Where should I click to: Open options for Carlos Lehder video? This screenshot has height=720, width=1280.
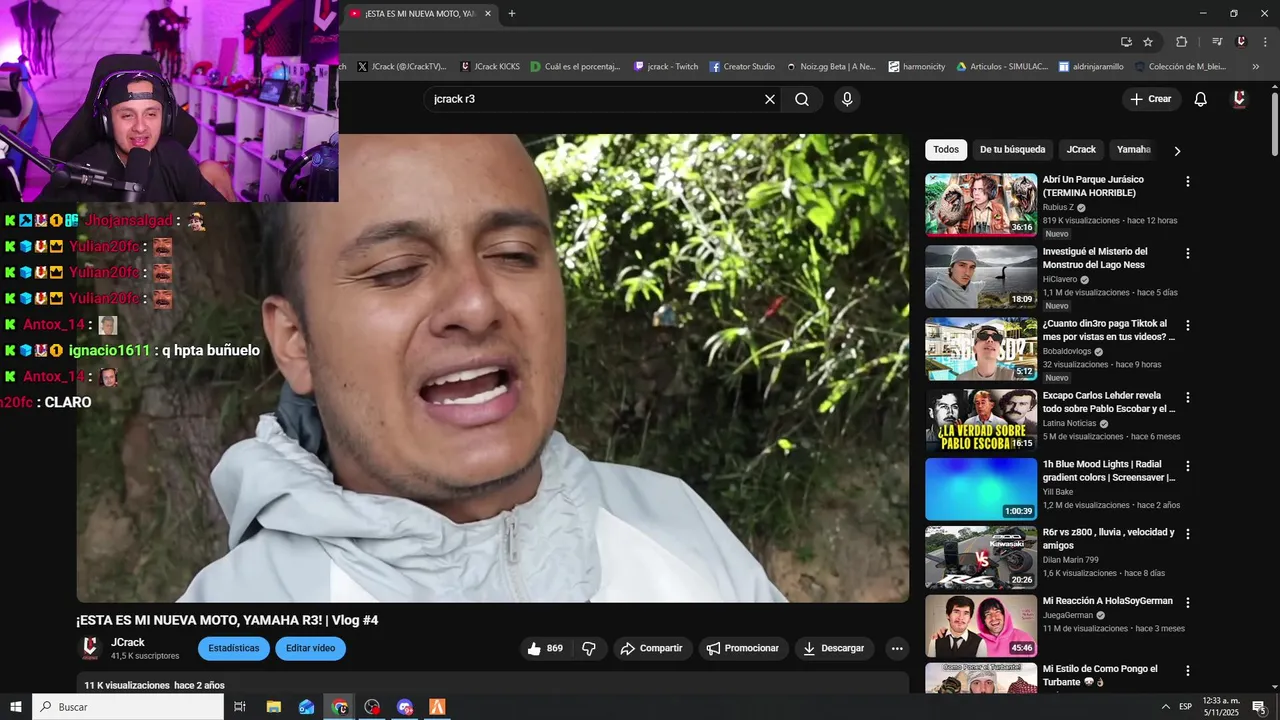(x=1188, y=397)
